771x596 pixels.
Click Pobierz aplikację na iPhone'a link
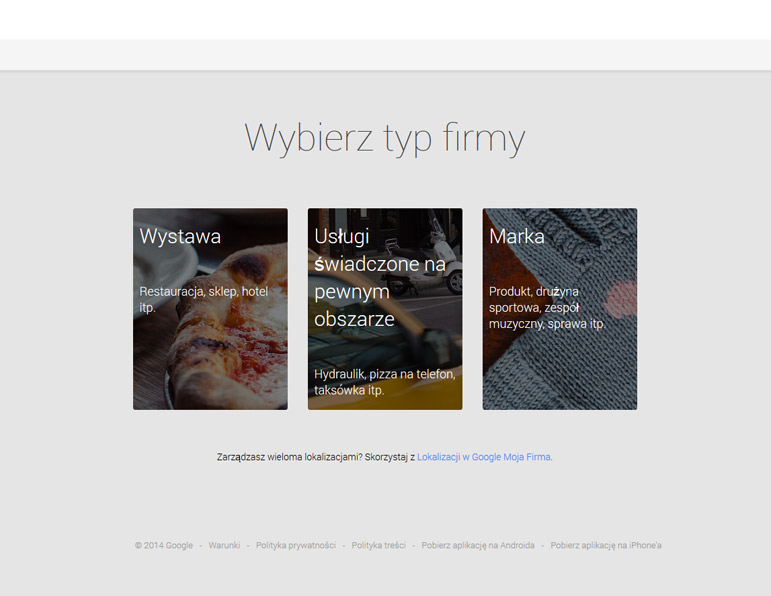pyautogui.click(x=606, y=545)
